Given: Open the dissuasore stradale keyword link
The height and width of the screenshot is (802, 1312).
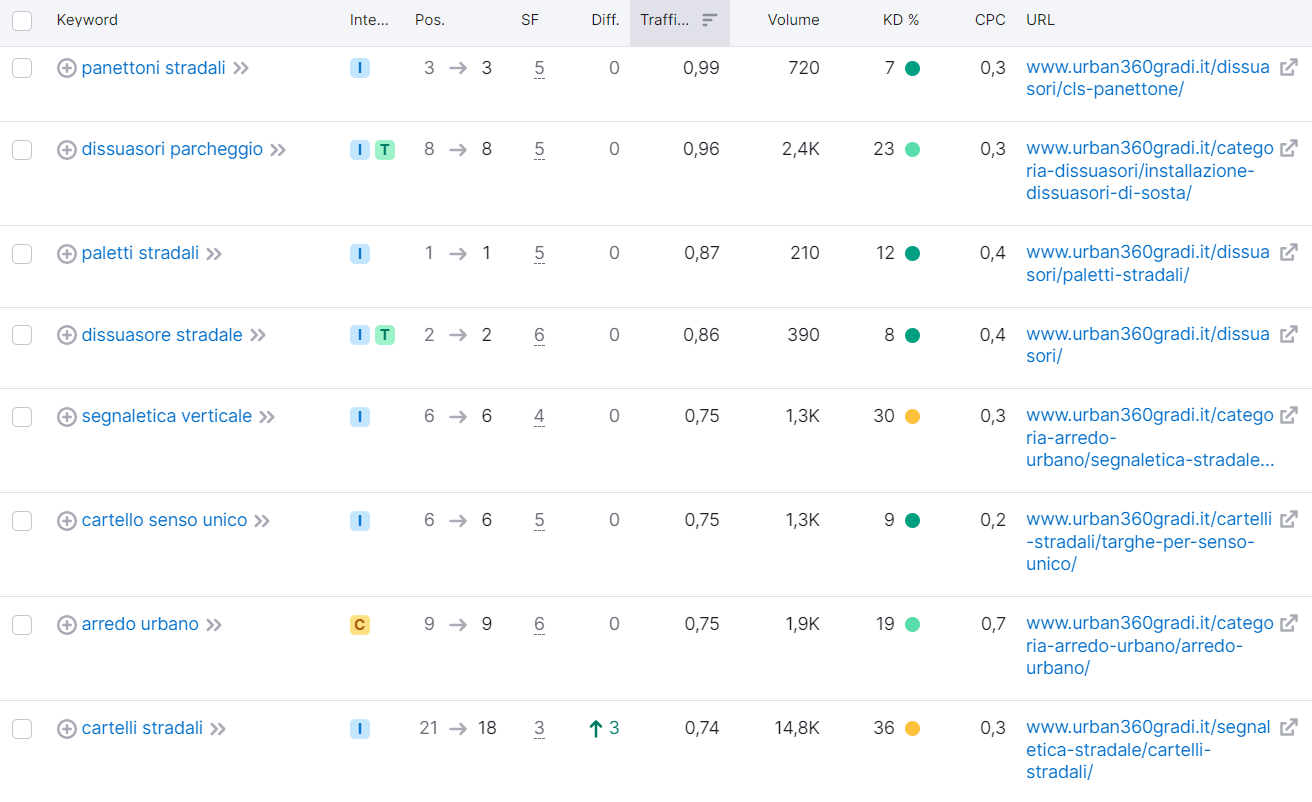Looking at the screenshot, I should (x=162, y=335).
